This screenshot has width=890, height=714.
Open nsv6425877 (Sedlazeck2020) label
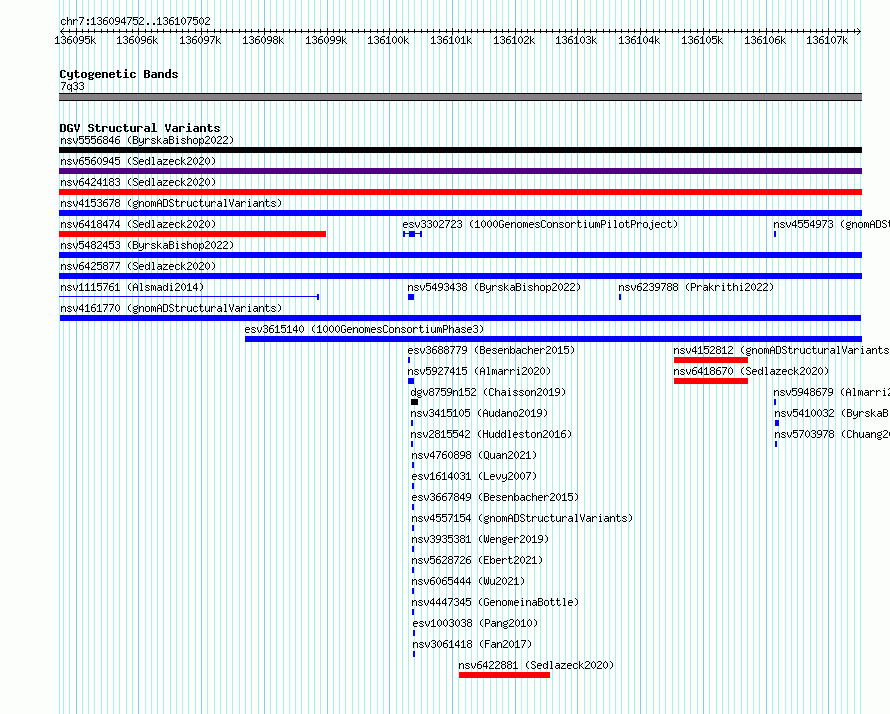[x=138, y=266]
